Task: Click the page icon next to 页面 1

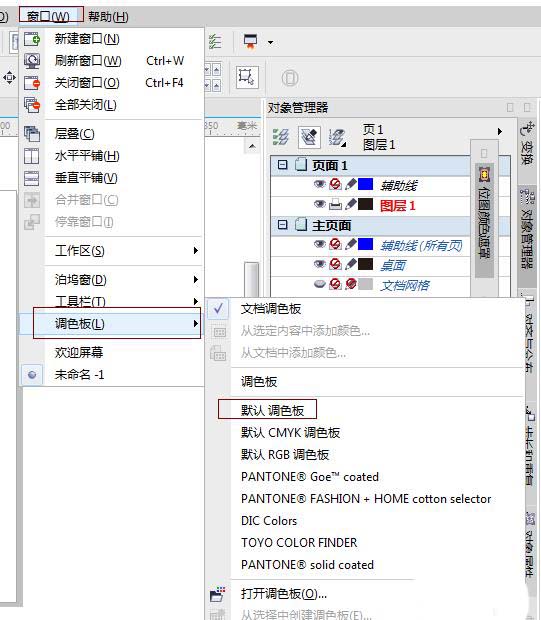Action: pyautogui.click(x=301, y=164)
